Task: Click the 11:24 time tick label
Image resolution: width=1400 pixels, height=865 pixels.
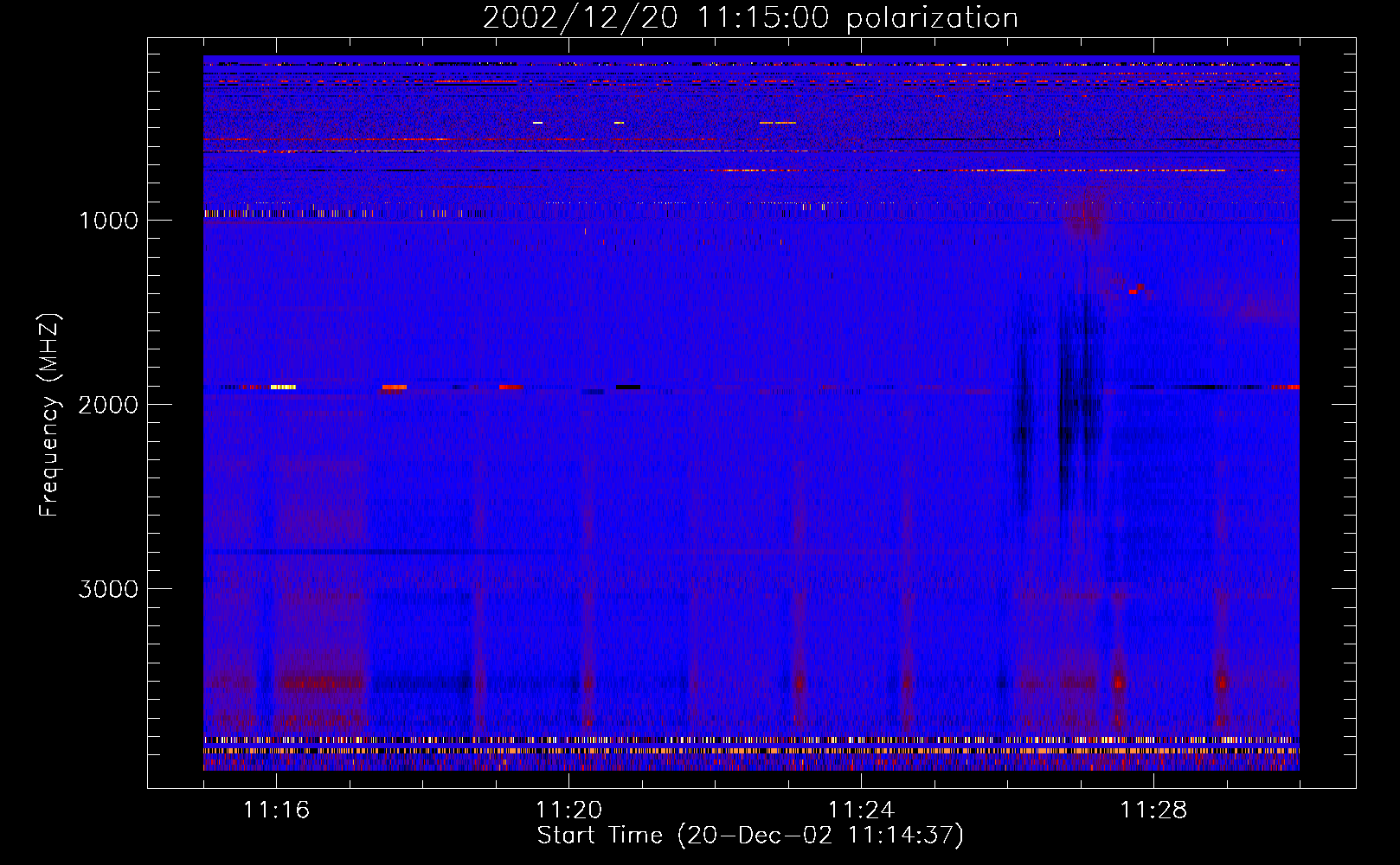Action: [x=861, y=811]
